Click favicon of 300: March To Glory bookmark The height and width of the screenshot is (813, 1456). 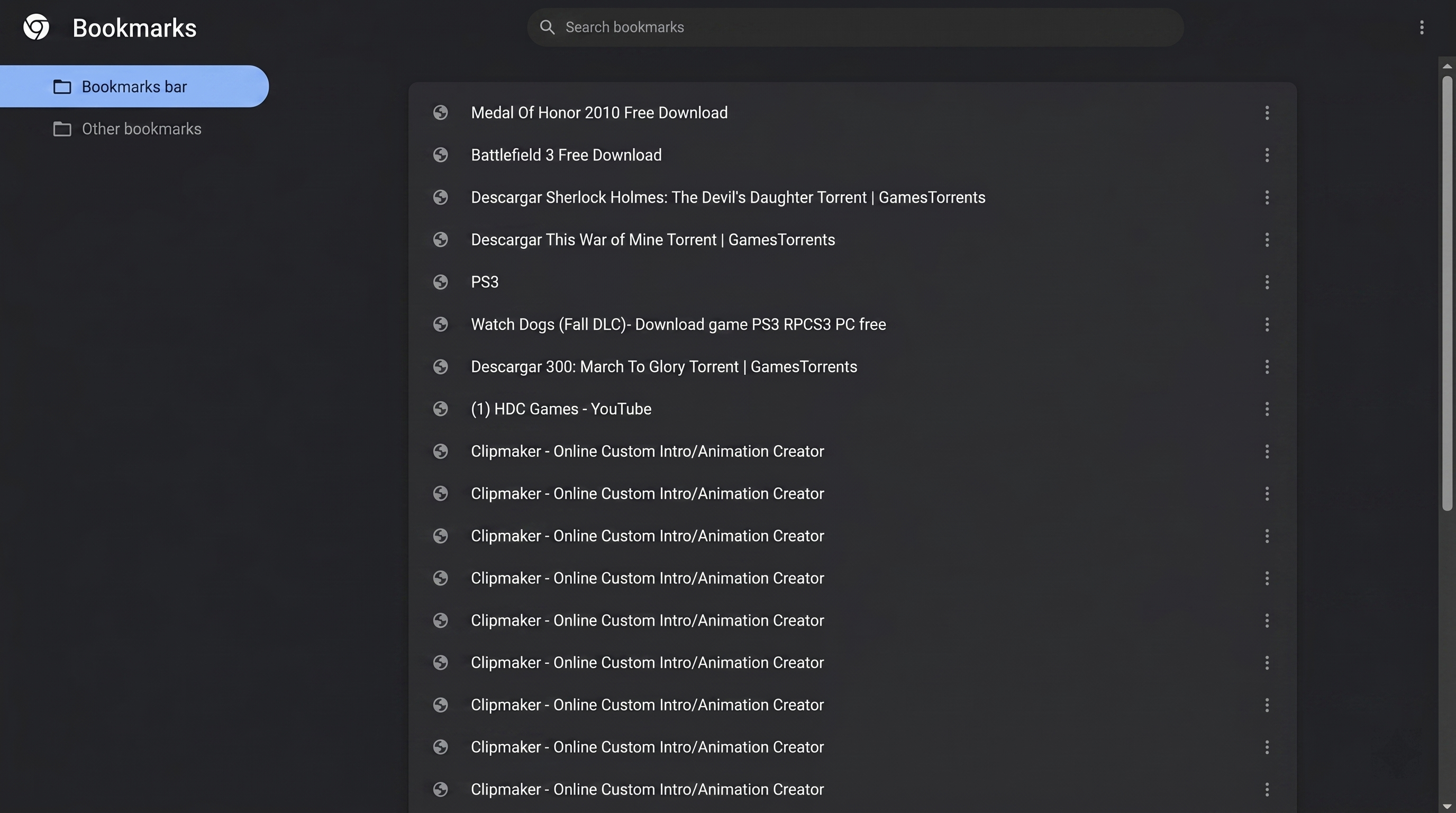440,366
